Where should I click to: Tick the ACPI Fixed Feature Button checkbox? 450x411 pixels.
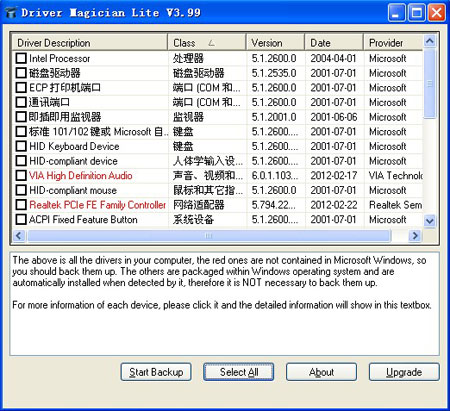[x=21, y=220]
